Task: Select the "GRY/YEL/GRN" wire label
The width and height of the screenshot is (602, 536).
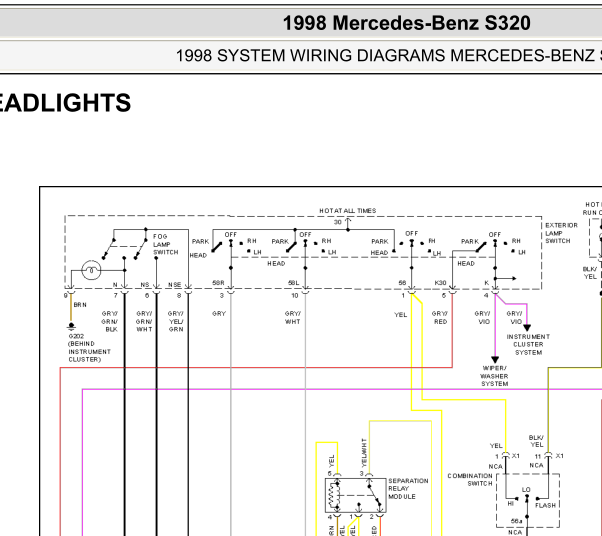Action: pos(176,321)
